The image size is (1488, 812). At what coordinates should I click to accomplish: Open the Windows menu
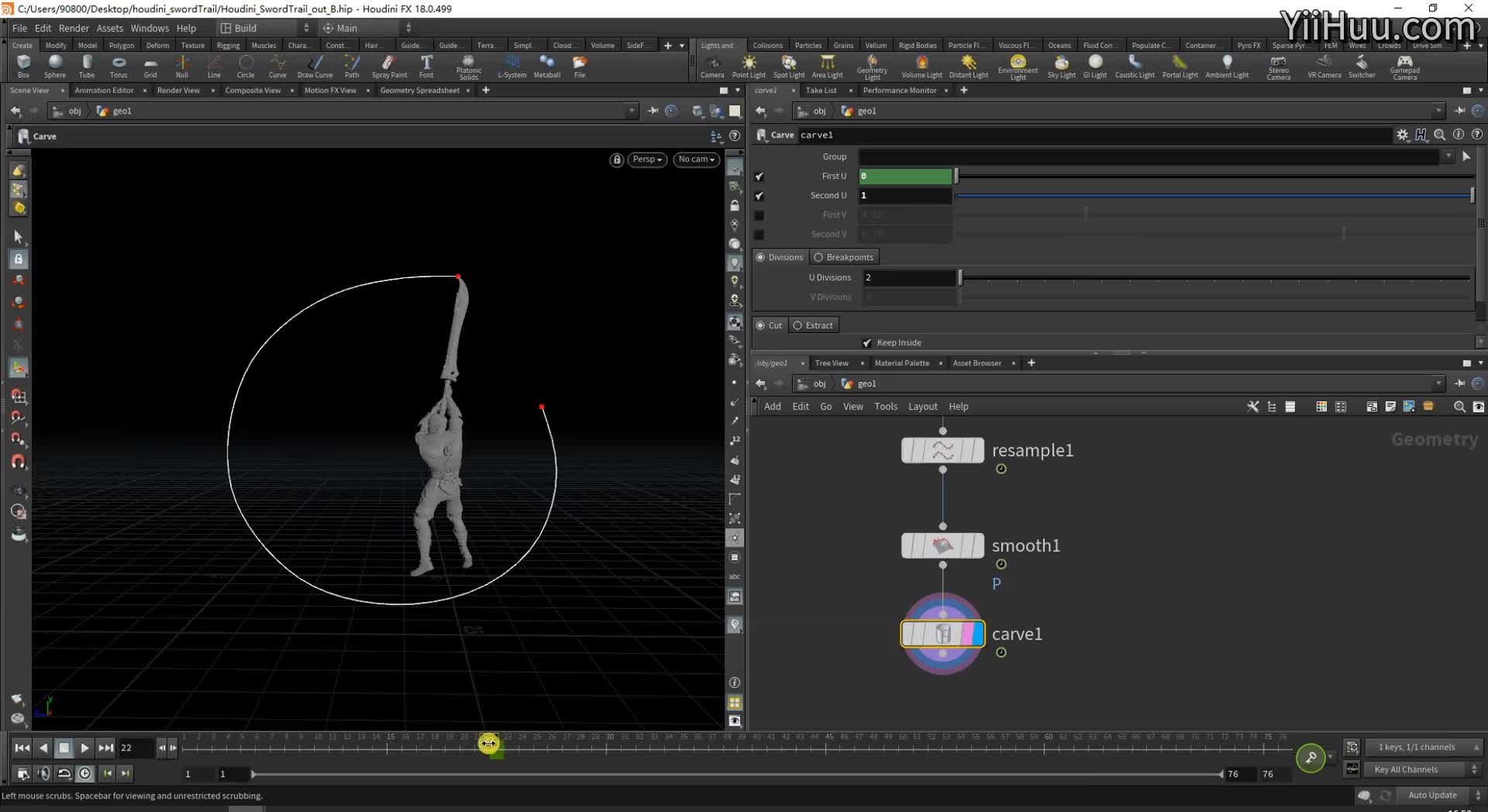pyautogui.click(x=150, y=28)
